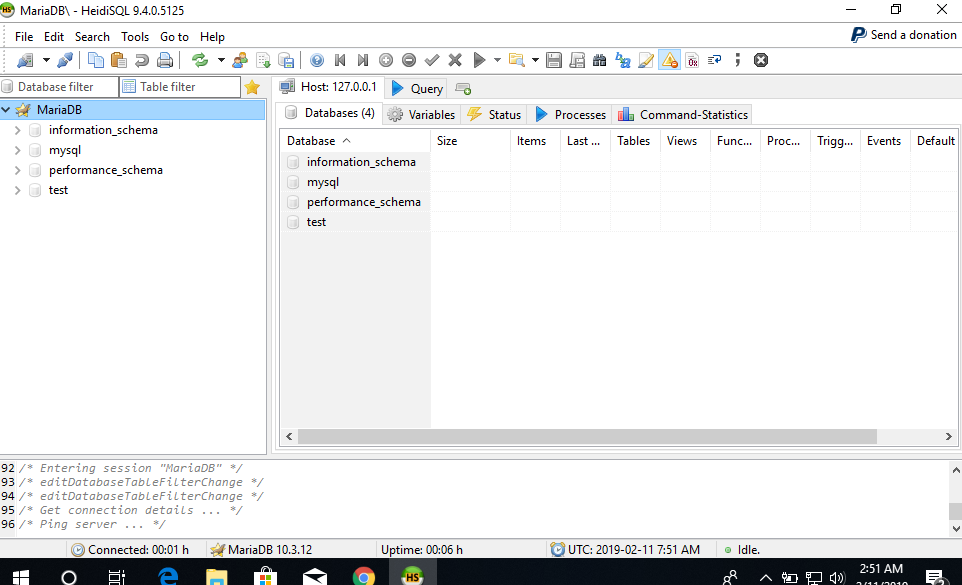962x585 pixels.
Task: Click the Database filter input field
Action: 60,87
